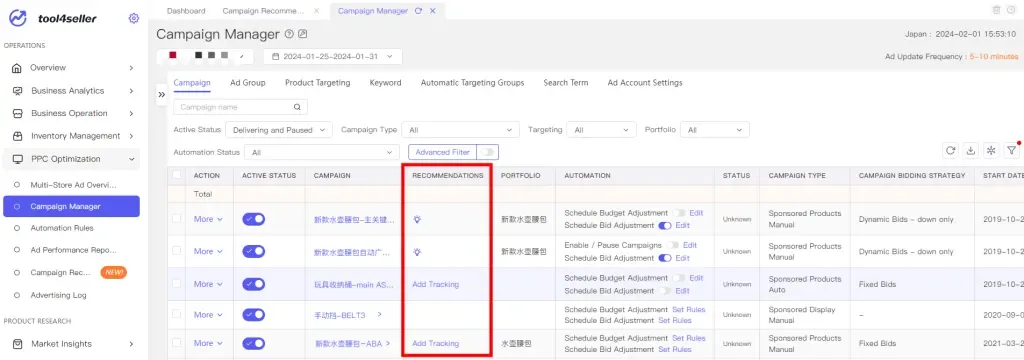Click Set Rules for Sponsored Display Budget Adjustment
Viewport: 1024px width, 360px height.
[x=688, y=310]
